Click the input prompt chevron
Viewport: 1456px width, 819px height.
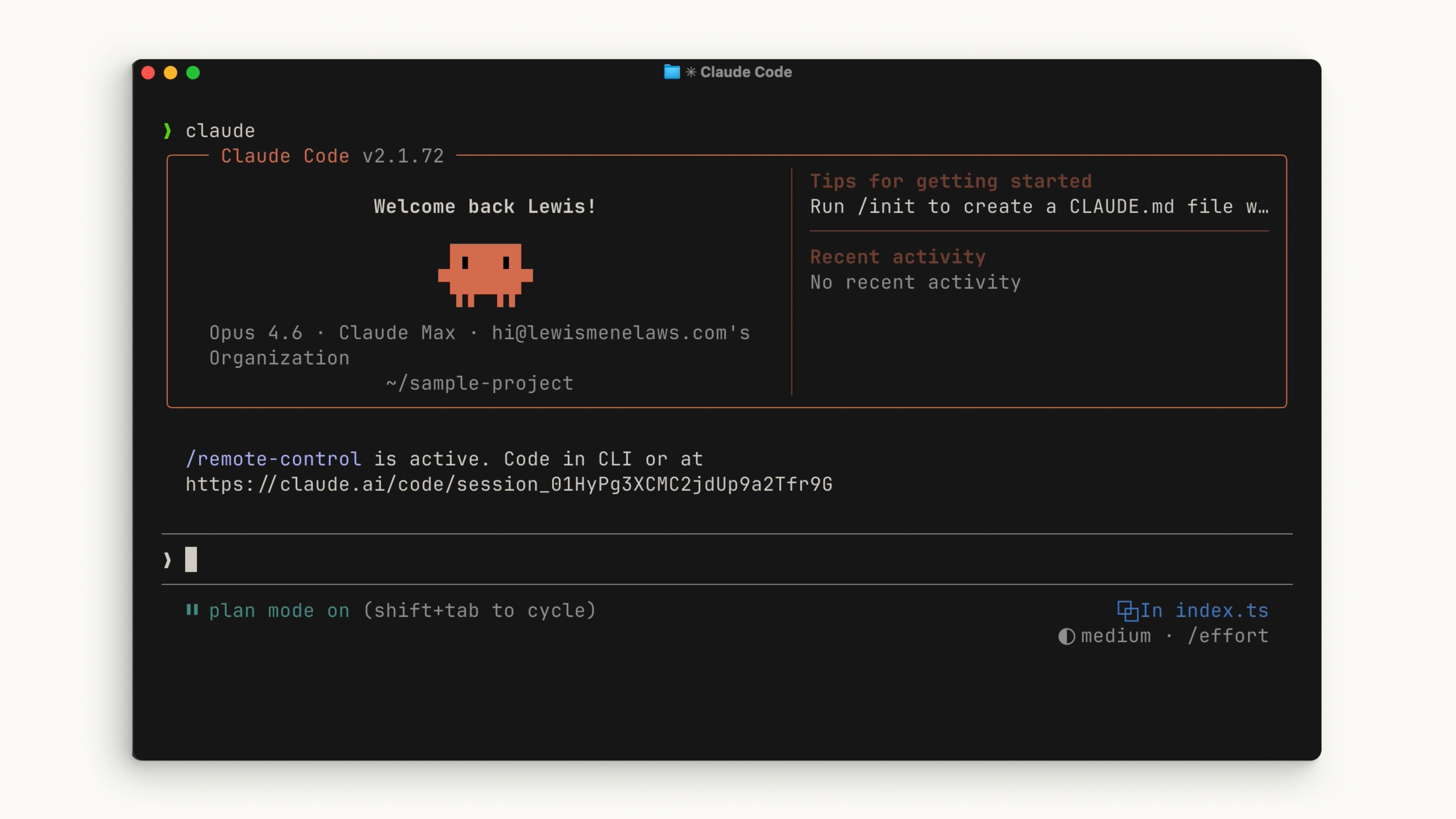(167, 560)
